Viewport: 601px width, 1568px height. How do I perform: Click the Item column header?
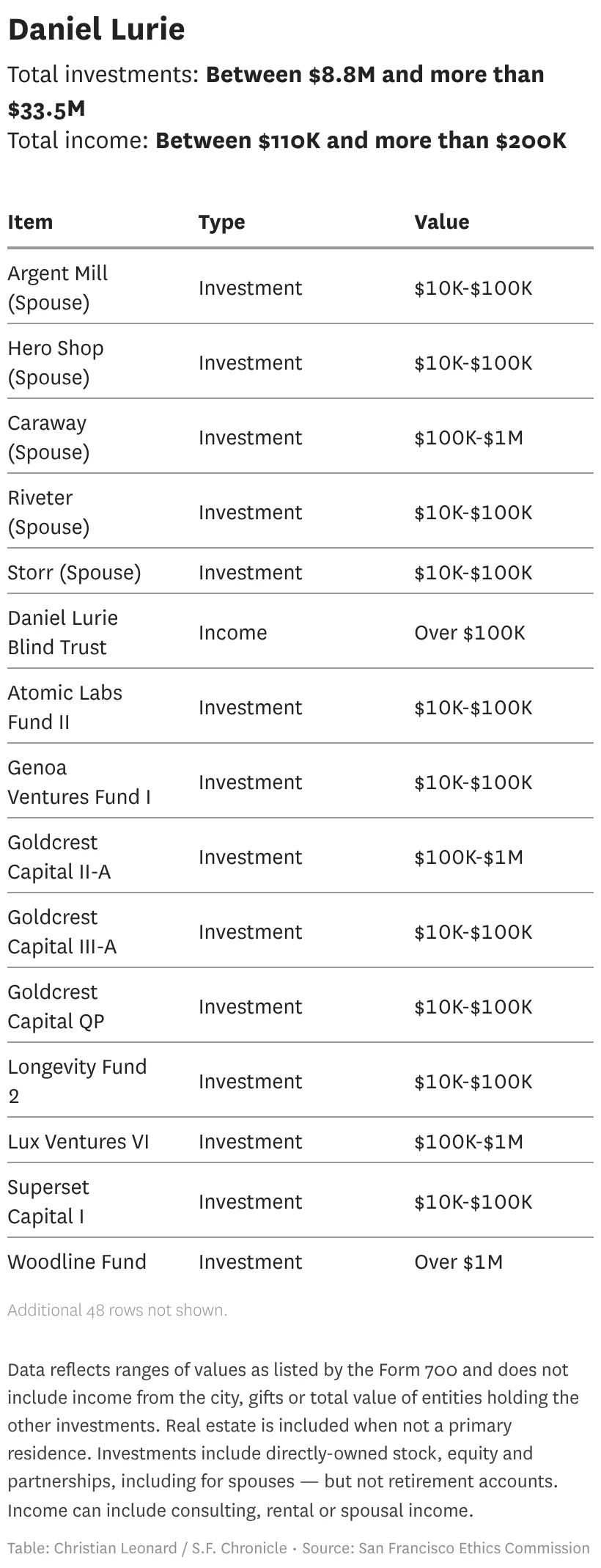30,221
